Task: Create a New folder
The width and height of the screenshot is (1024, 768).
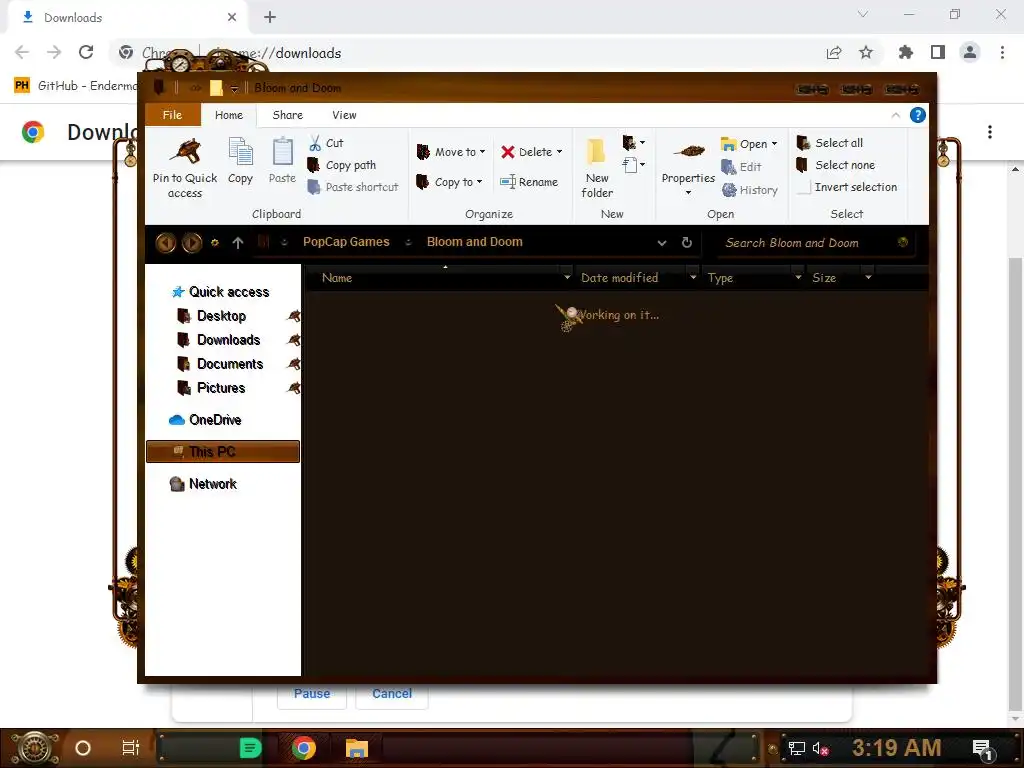Action: 597,167
